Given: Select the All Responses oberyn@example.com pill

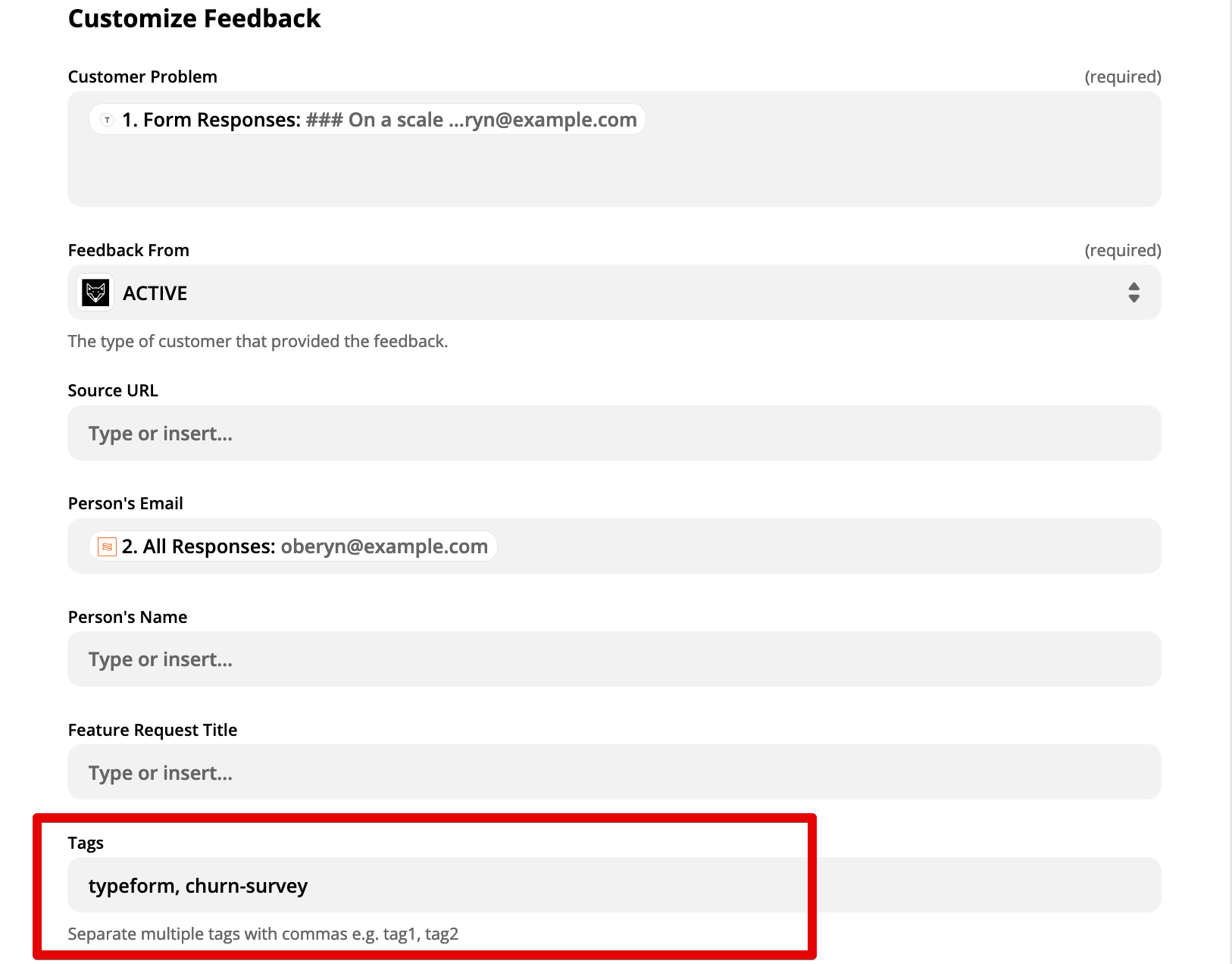Looking at the screenshot, I should (x=293, y=546).
